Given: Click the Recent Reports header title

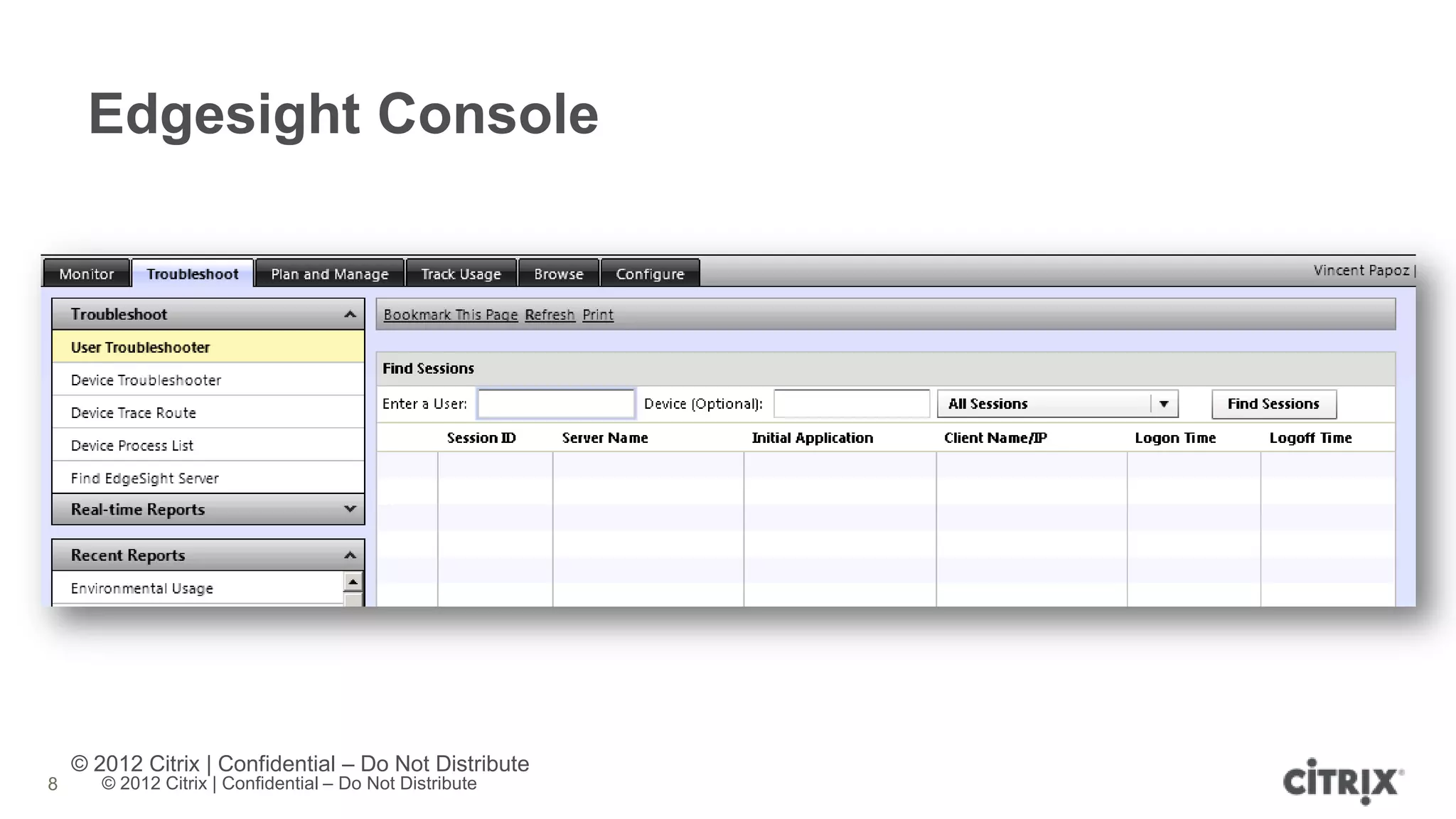Looking at the screenshot, I should (x=128, y=555).
